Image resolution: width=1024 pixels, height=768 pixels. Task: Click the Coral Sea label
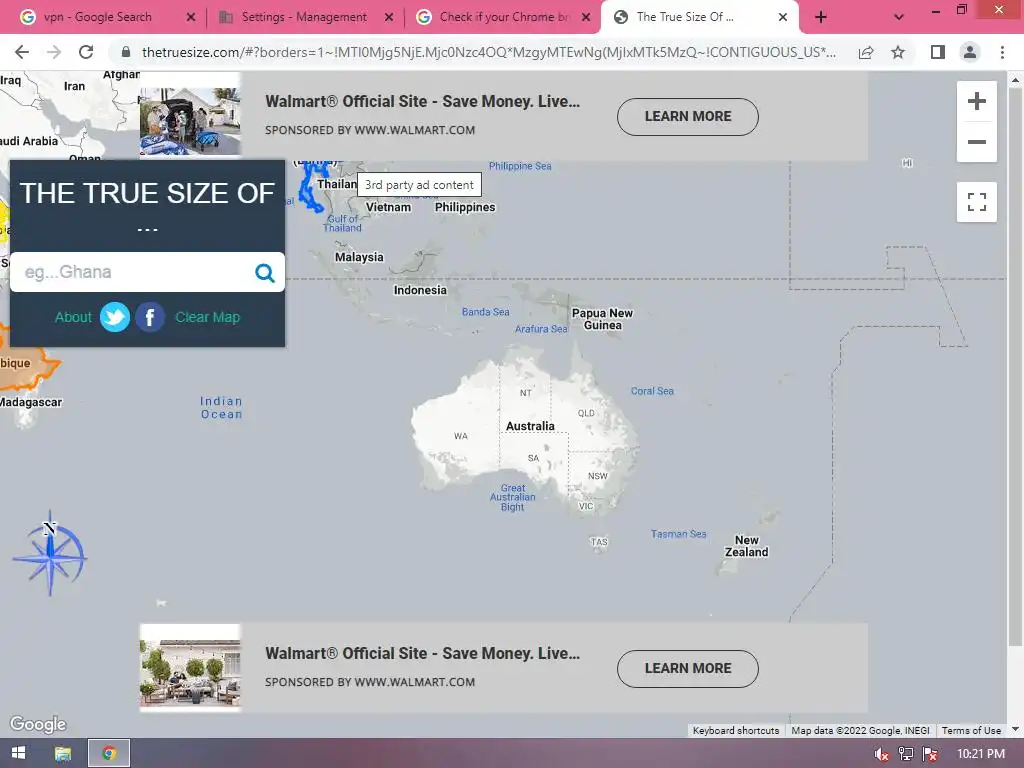652,391
